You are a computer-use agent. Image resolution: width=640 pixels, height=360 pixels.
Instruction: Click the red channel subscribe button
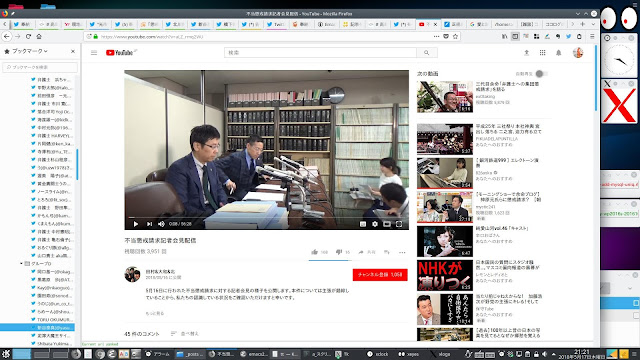pyautogui.click(x=380, y=275)
